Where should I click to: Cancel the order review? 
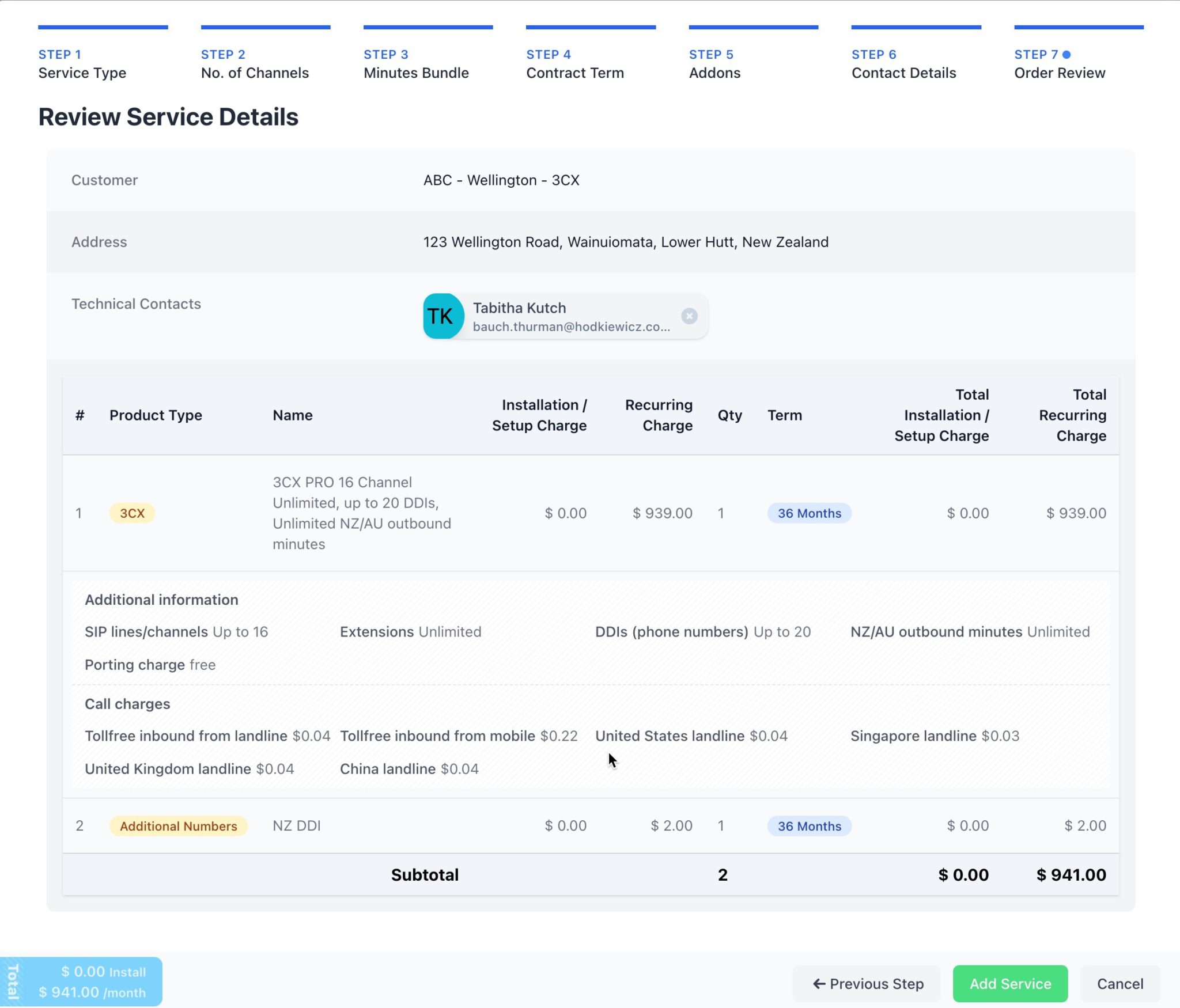pyautogui.click(x=1120, y=984)
